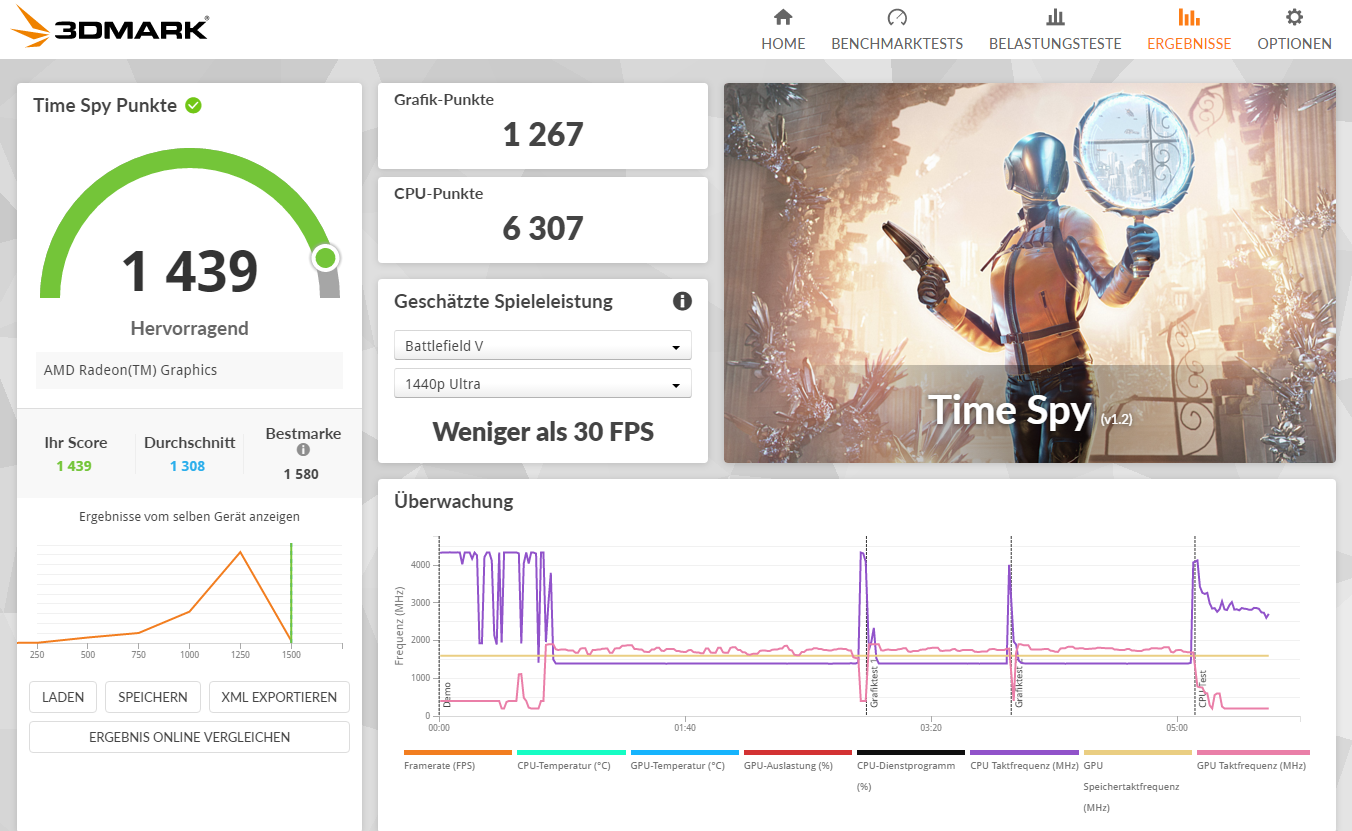
Task: Switch to the HOME tab label
Action: pos(783,44)
